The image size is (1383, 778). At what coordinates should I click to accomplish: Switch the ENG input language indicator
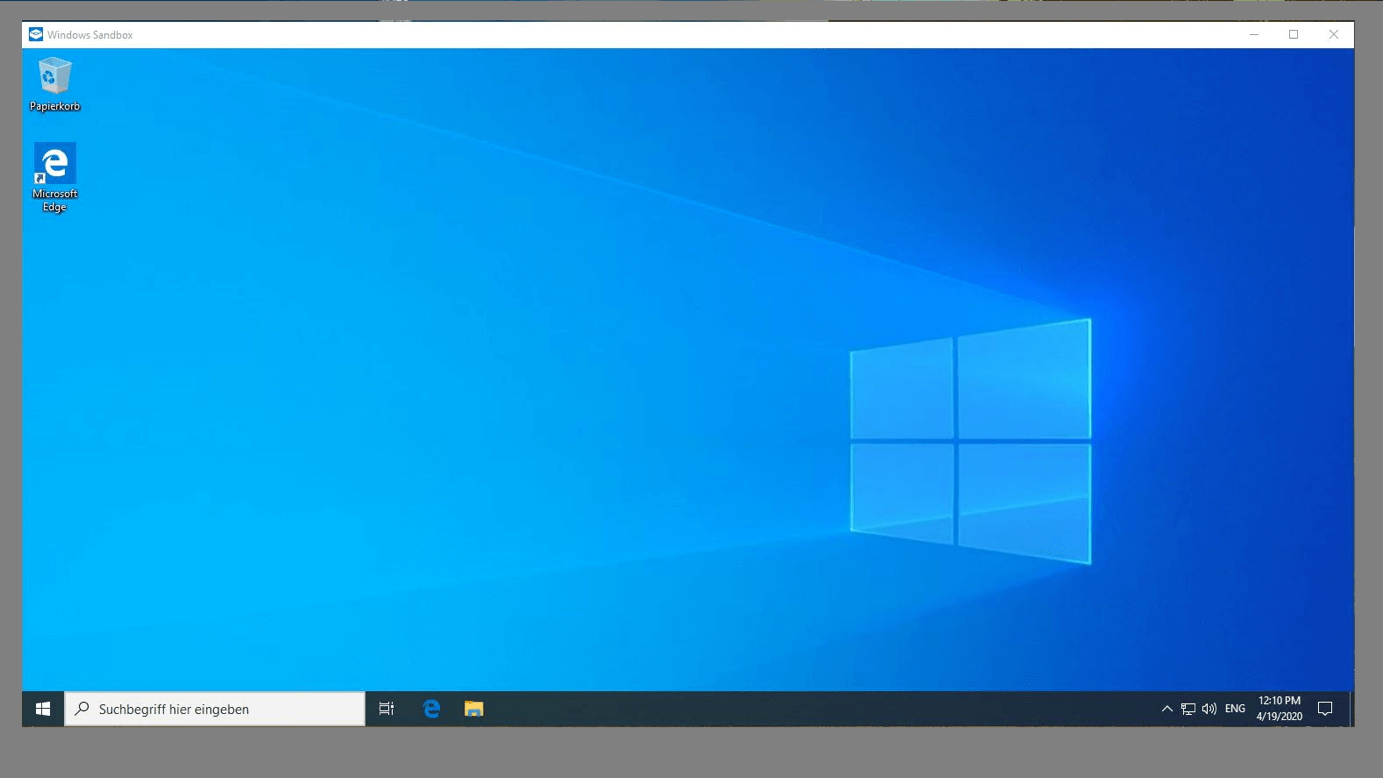1235,709
